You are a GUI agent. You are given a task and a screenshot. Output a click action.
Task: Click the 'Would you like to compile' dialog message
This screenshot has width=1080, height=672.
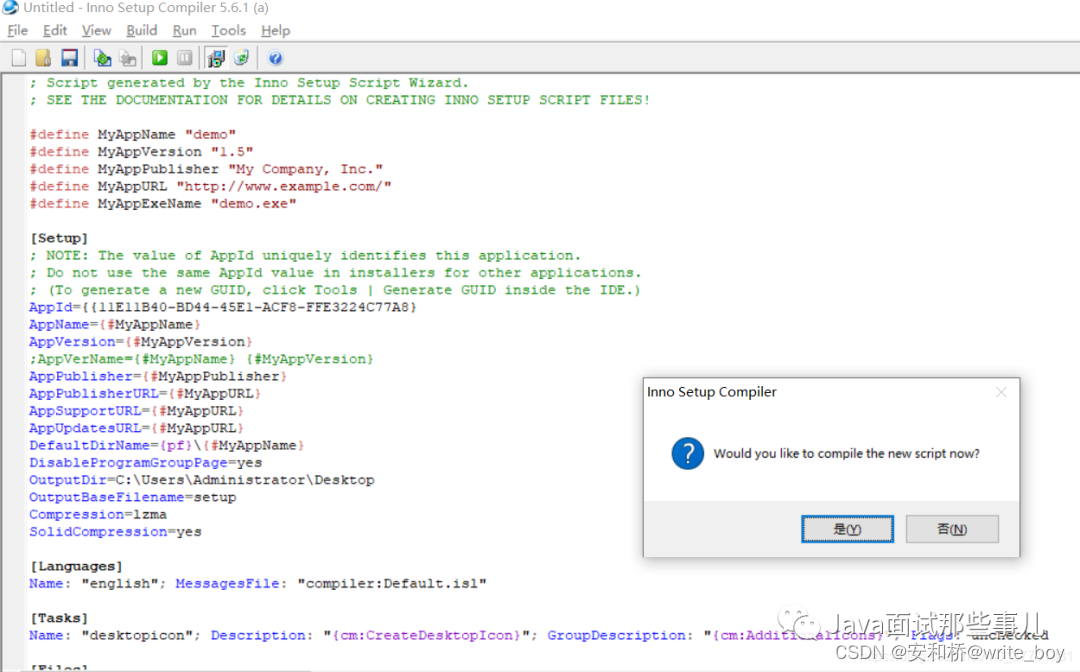coord(847,454)
